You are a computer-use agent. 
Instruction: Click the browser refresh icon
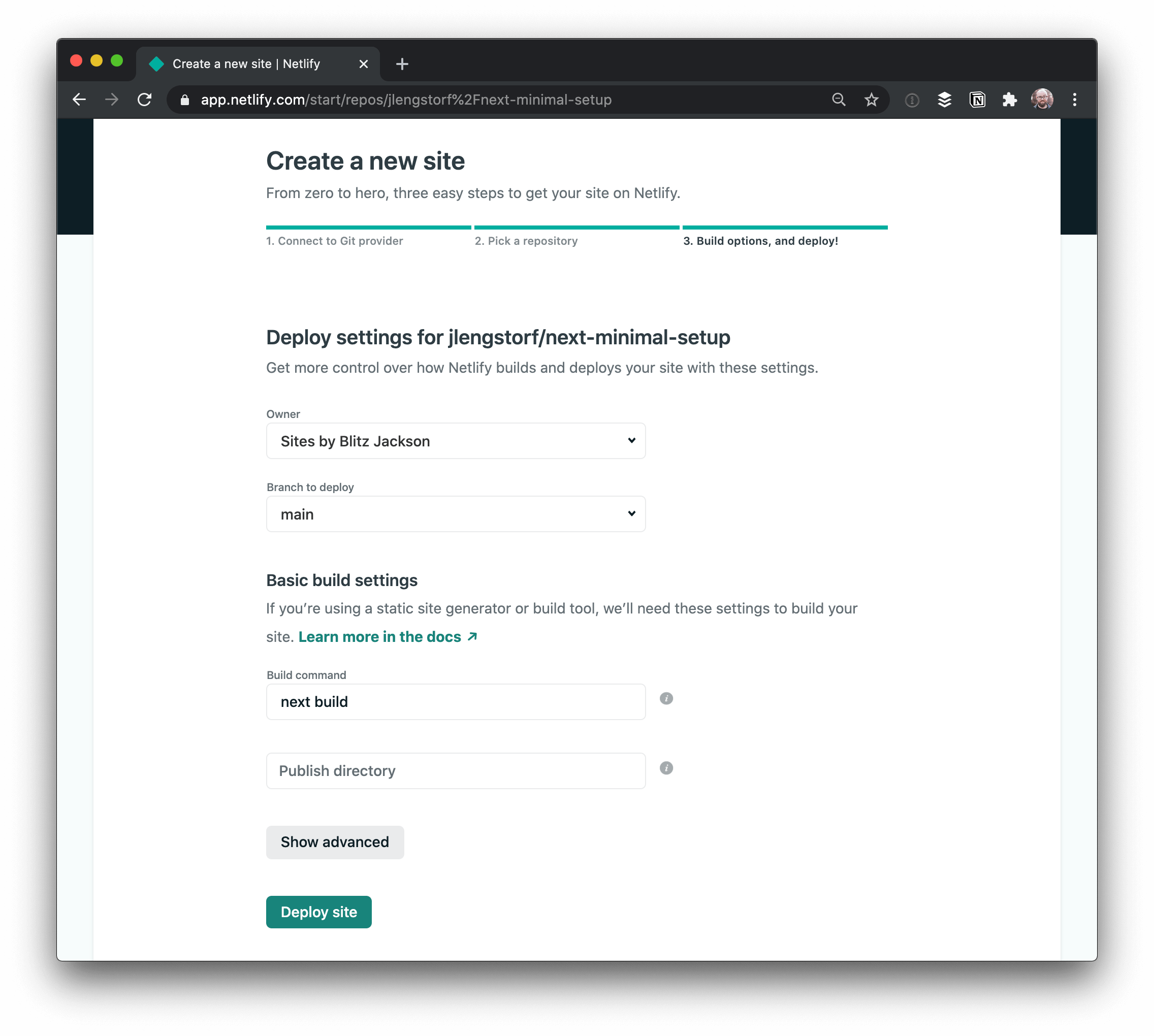[x=146, y=99]
